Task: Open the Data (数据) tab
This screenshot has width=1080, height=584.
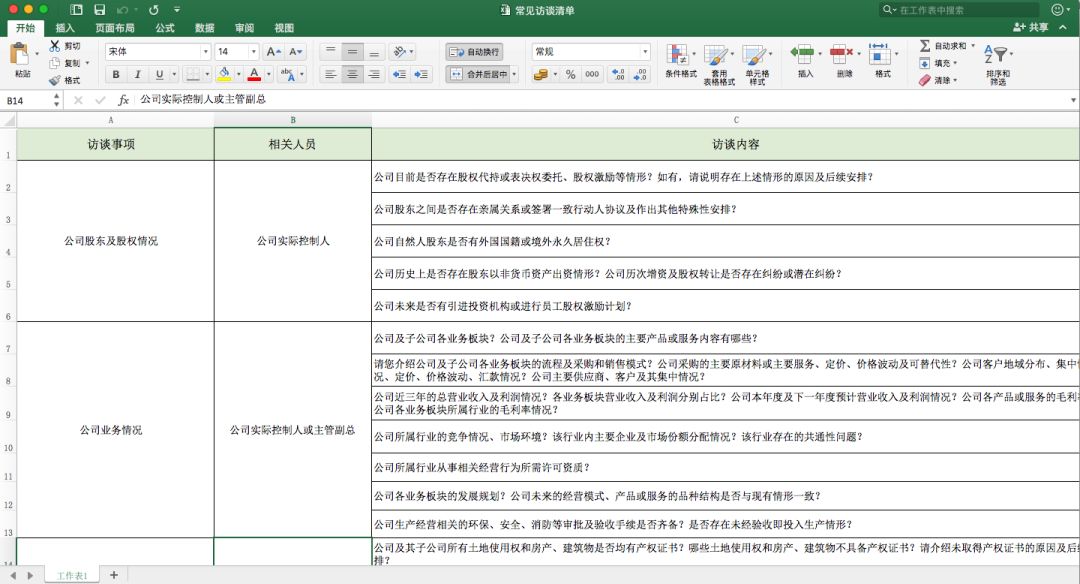Action: point(205,28)
